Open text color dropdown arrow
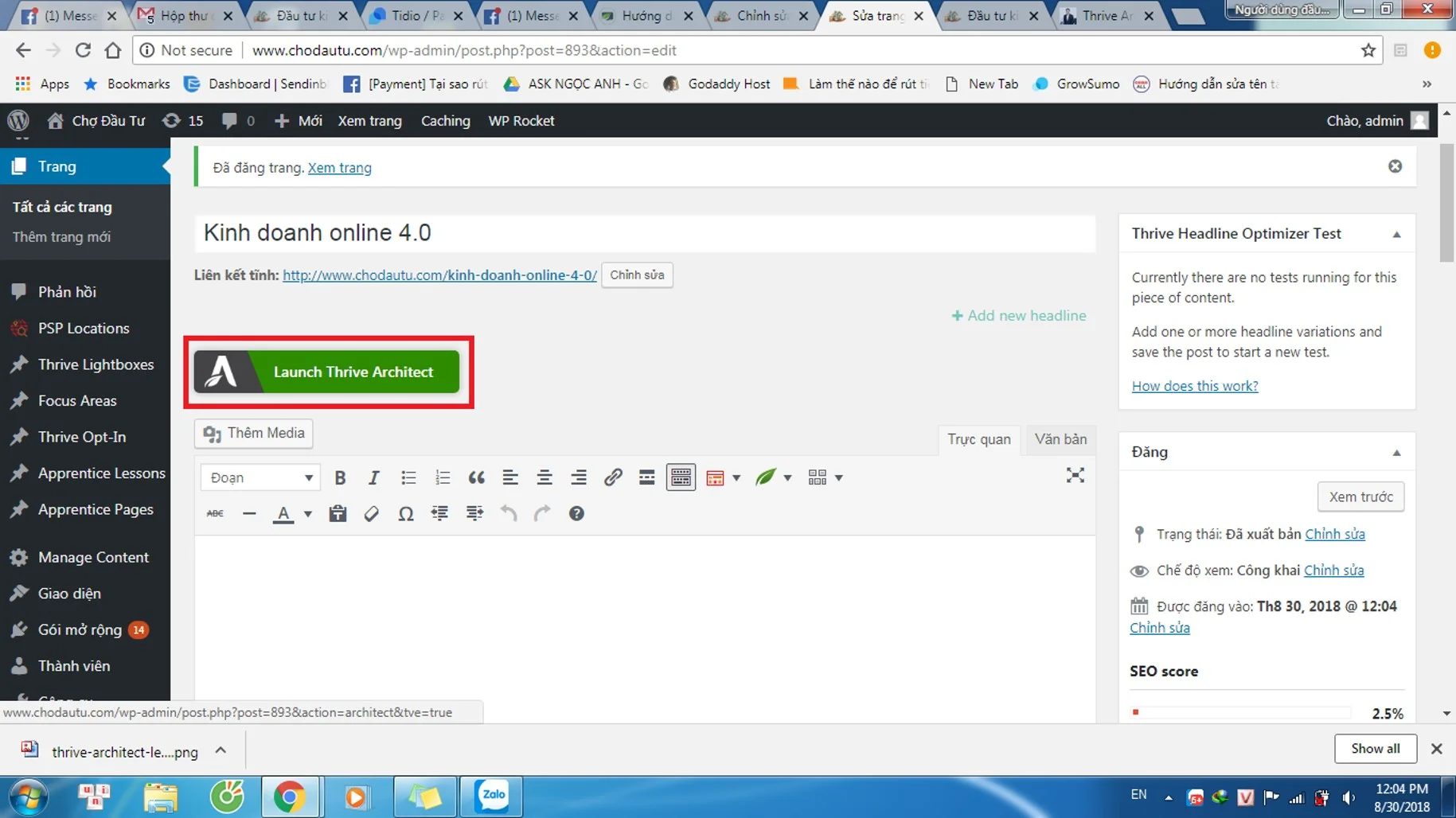The height and width of the screenshot is (818, 1456). tap(308, 514)
